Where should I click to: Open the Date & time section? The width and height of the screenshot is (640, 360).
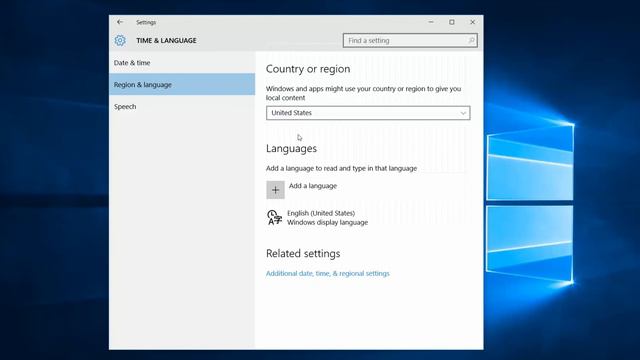[x=182, y=63]
